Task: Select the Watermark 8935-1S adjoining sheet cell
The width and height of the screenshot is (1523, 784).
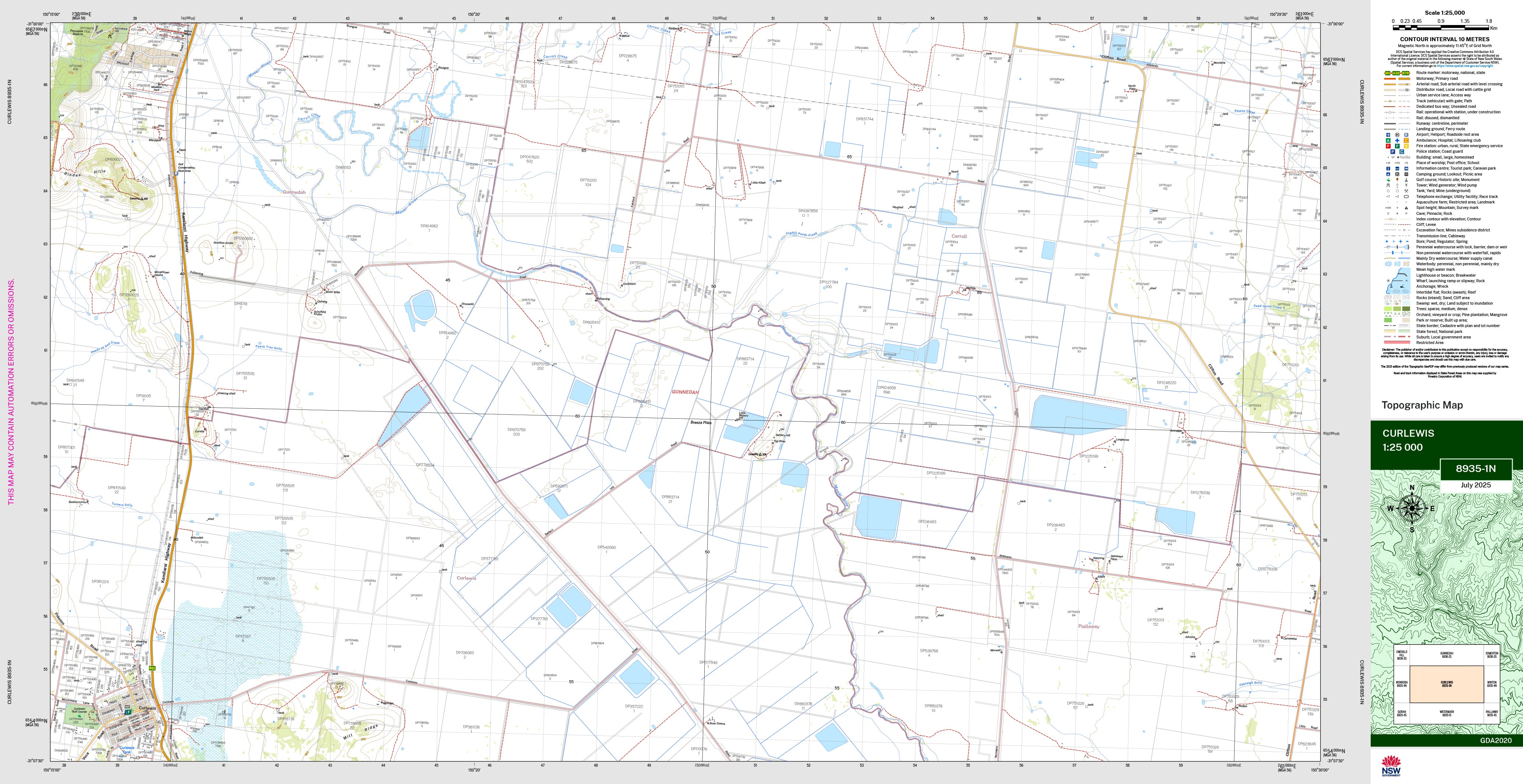Action: [1446, 714]
